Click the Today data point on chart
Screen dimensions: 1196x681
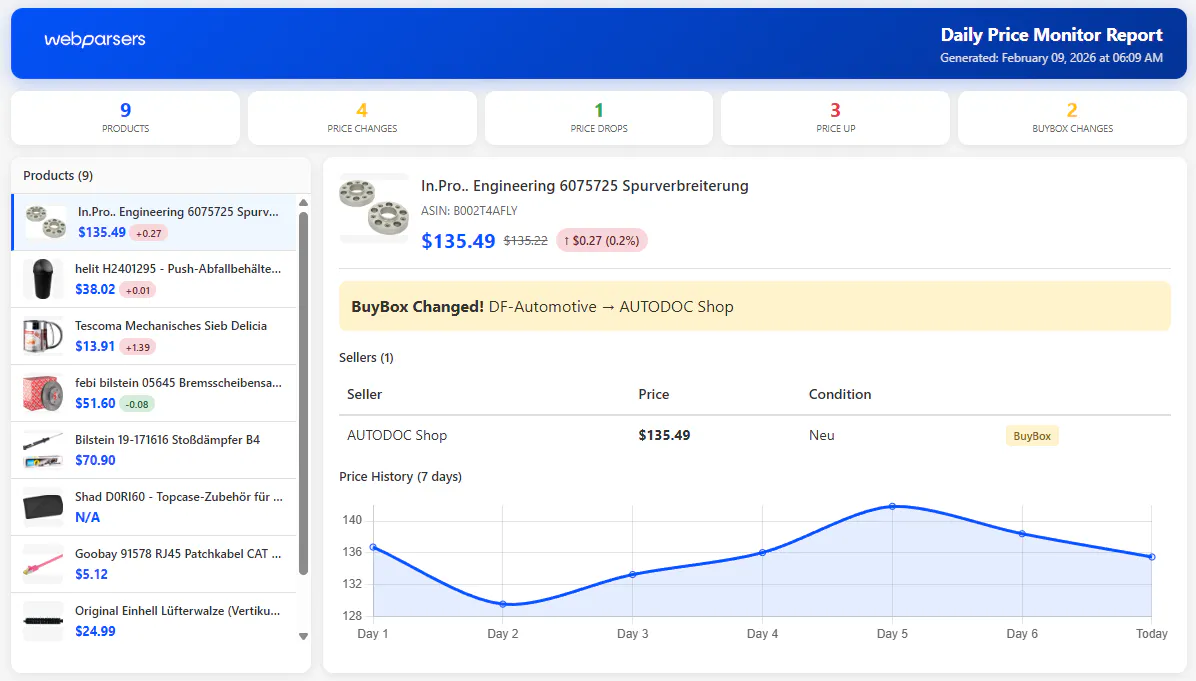pyautogui.click(x=1152, y=557)
